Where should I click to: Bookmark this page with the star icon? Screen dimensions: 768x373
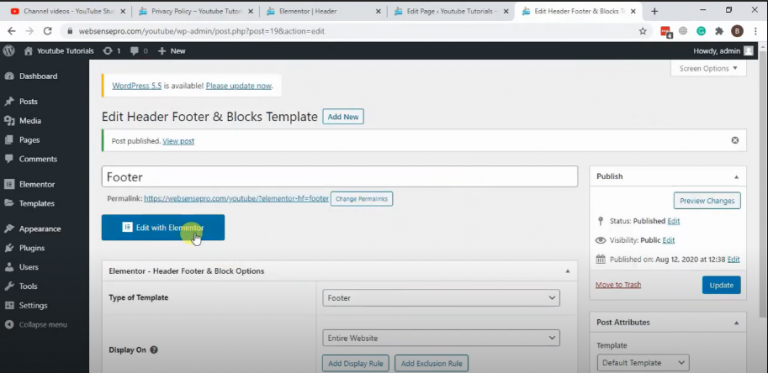pyautogui.click(x=643, y=31)
